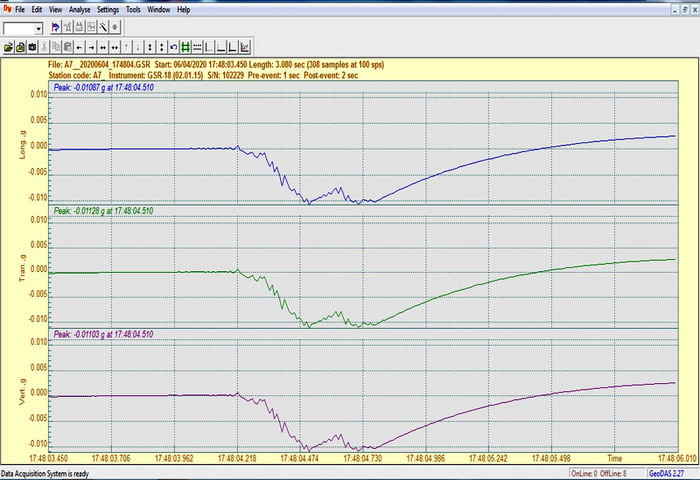Click the 17:48:04.986 time axis label
Screen dimensions: 700x480
(426, 459)
